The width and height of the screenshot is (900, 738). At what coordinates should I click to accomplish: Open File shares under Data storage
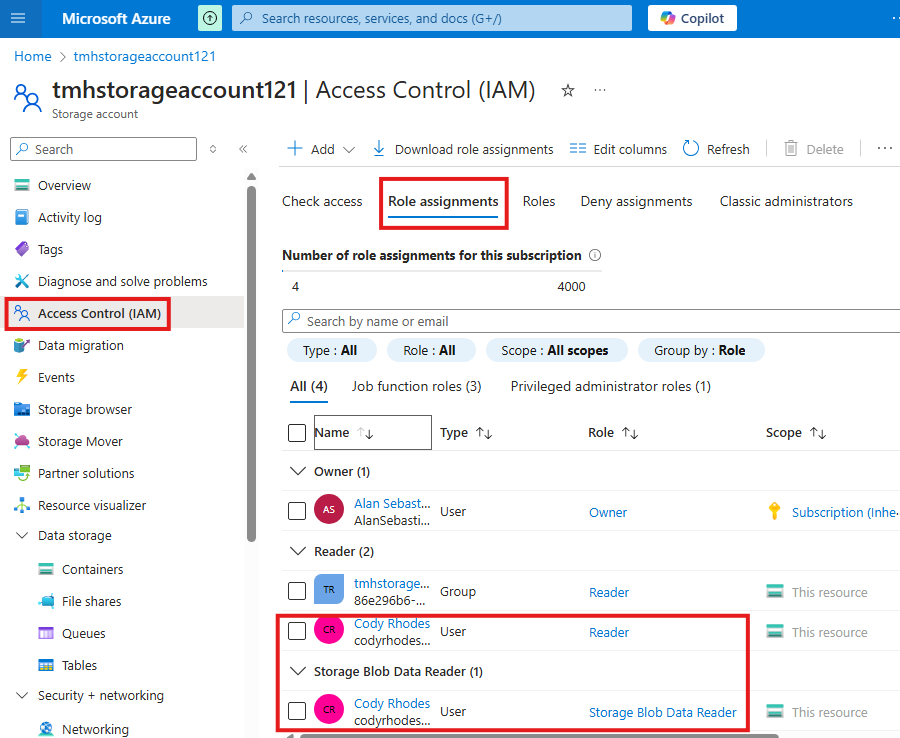tap(91, 601)
